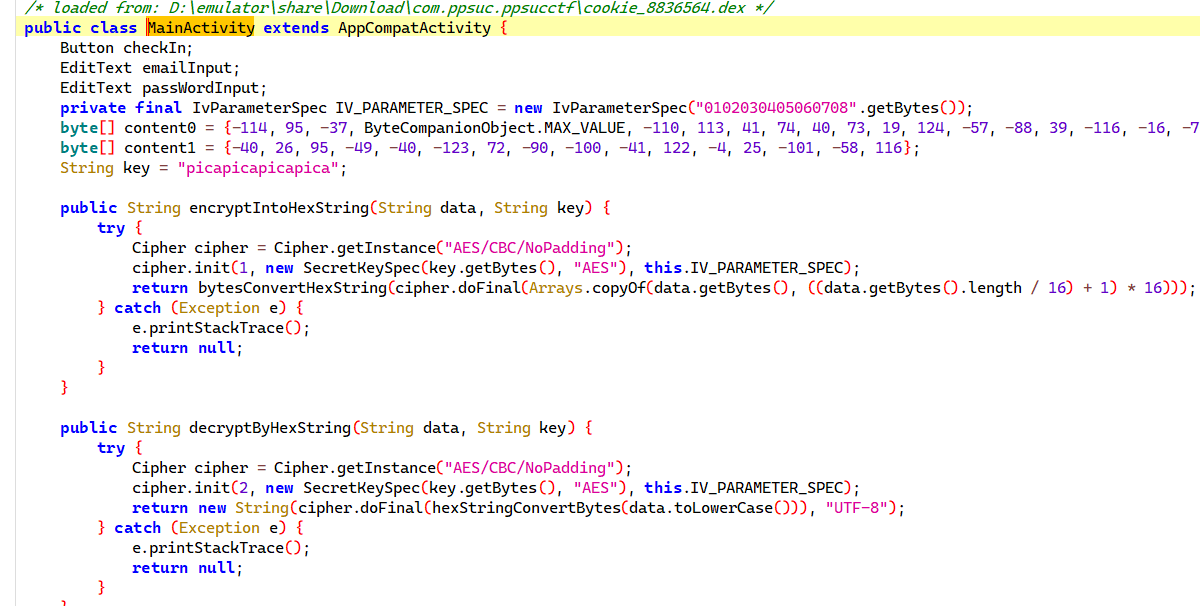Open the AppCompatActivity superclass reference

[x=414, y=28]
